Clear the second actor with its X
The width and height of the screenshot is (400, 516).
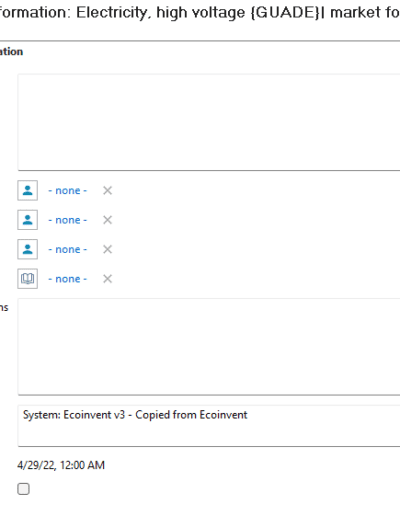coord(107,220)
